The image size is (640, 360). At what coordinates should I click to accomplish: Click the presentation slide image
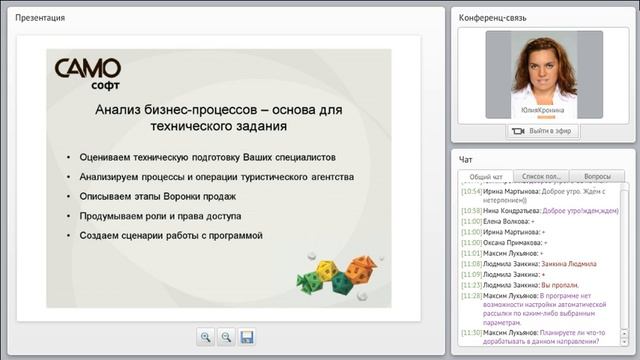[x=219, y=178]
